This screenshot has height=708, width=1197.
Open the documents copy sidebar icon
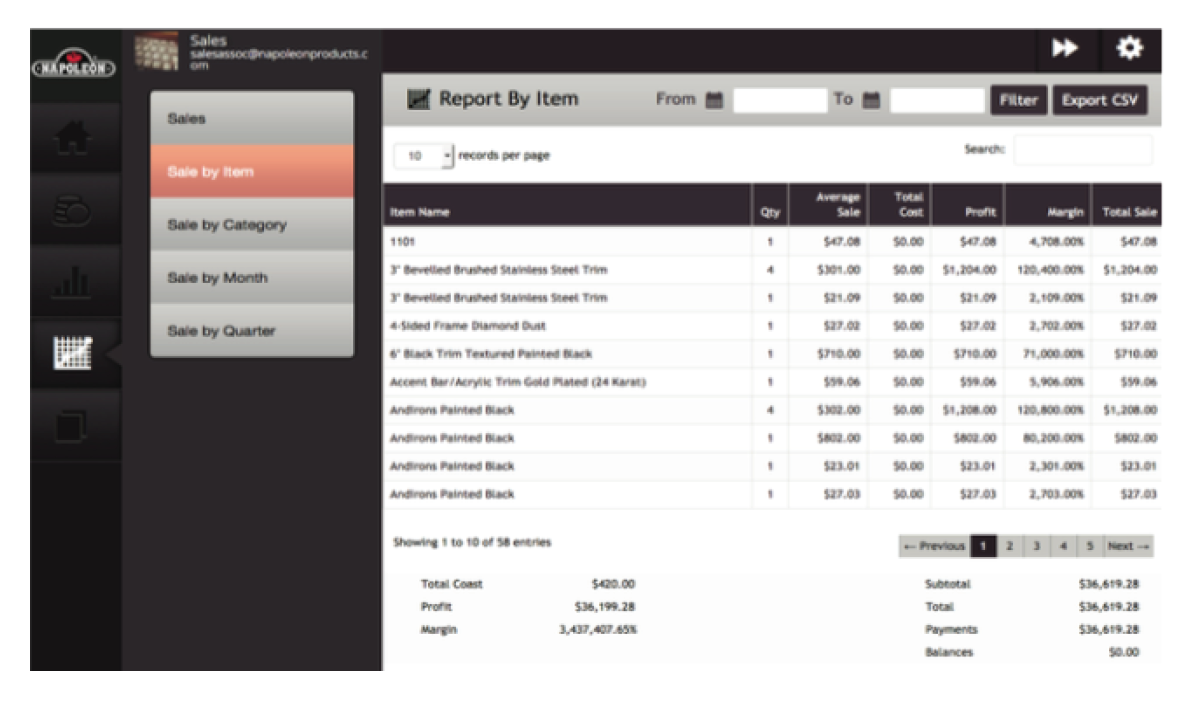pyautogui.click(x=75, y=427)
